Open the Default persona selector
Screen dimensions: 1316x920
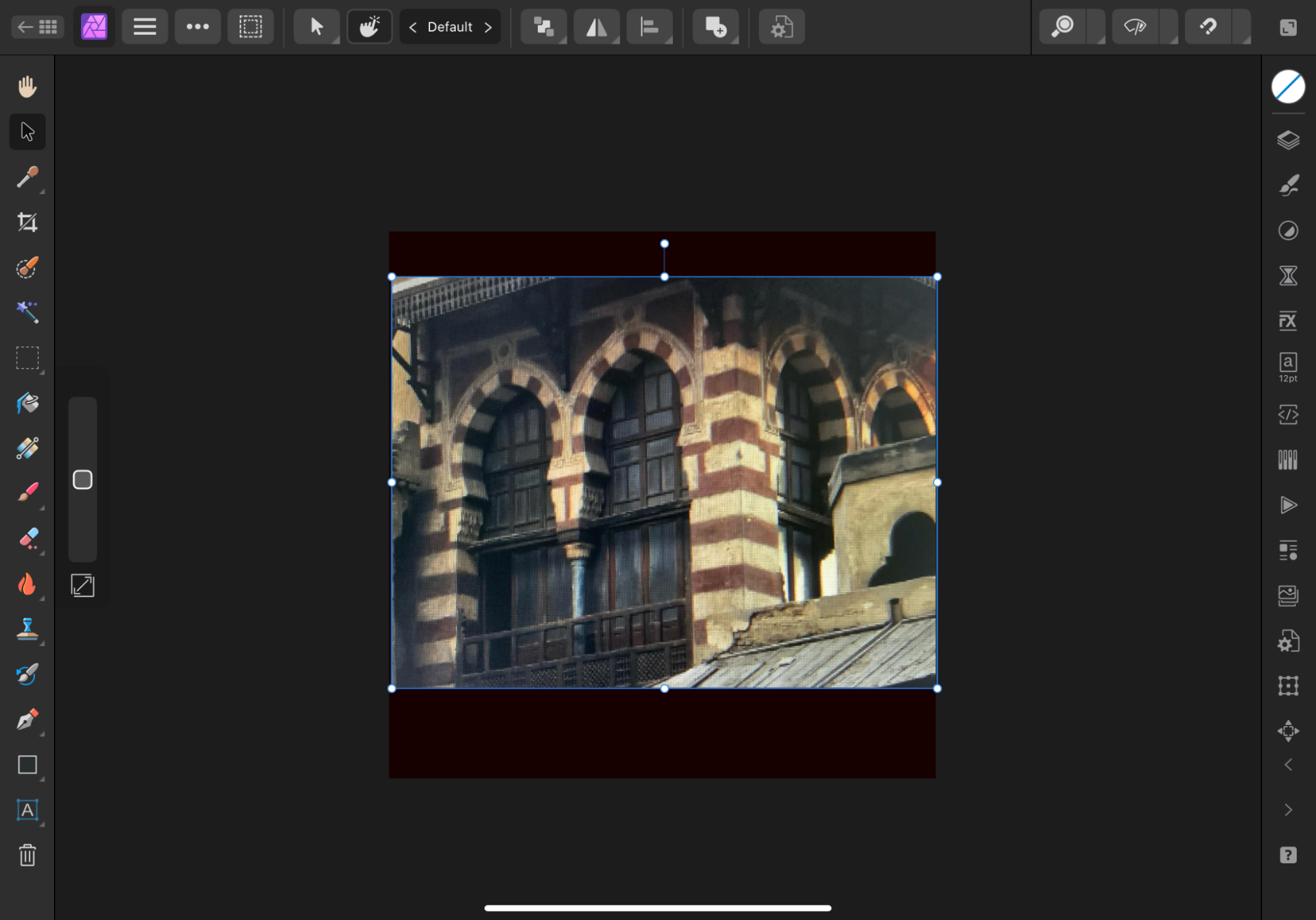click(450, 27)
